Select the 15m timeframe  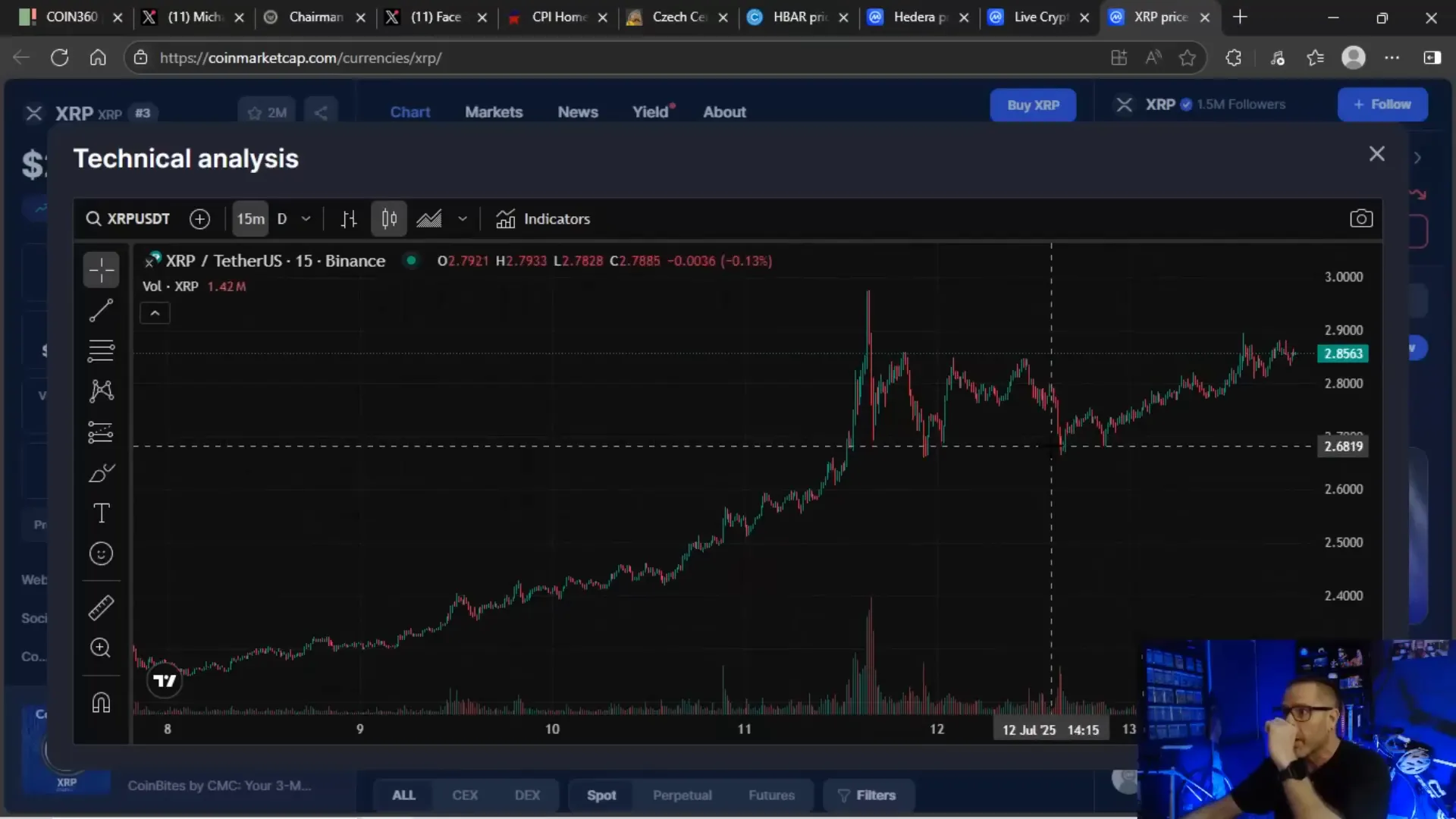point(250,219)
